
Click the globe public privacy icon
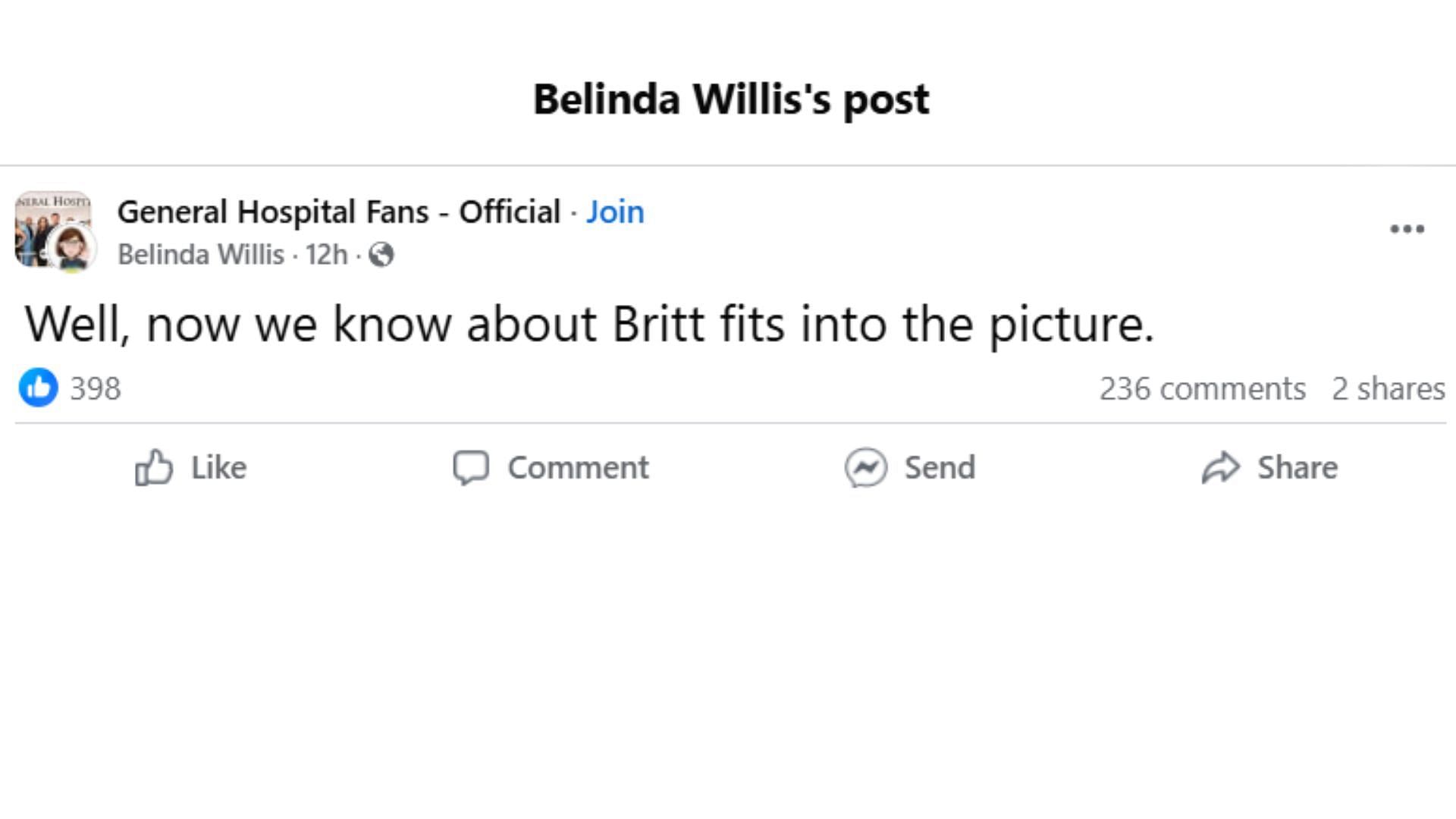(381, 255)
